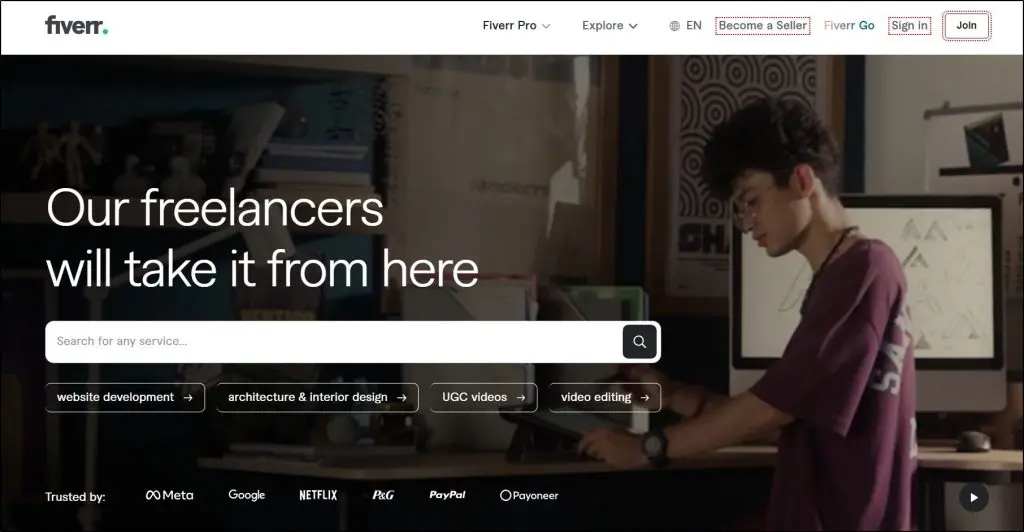Open the Fiverr Pro dropdown
Viewport: 1024px width, 532px height.
tap(517, 25)
